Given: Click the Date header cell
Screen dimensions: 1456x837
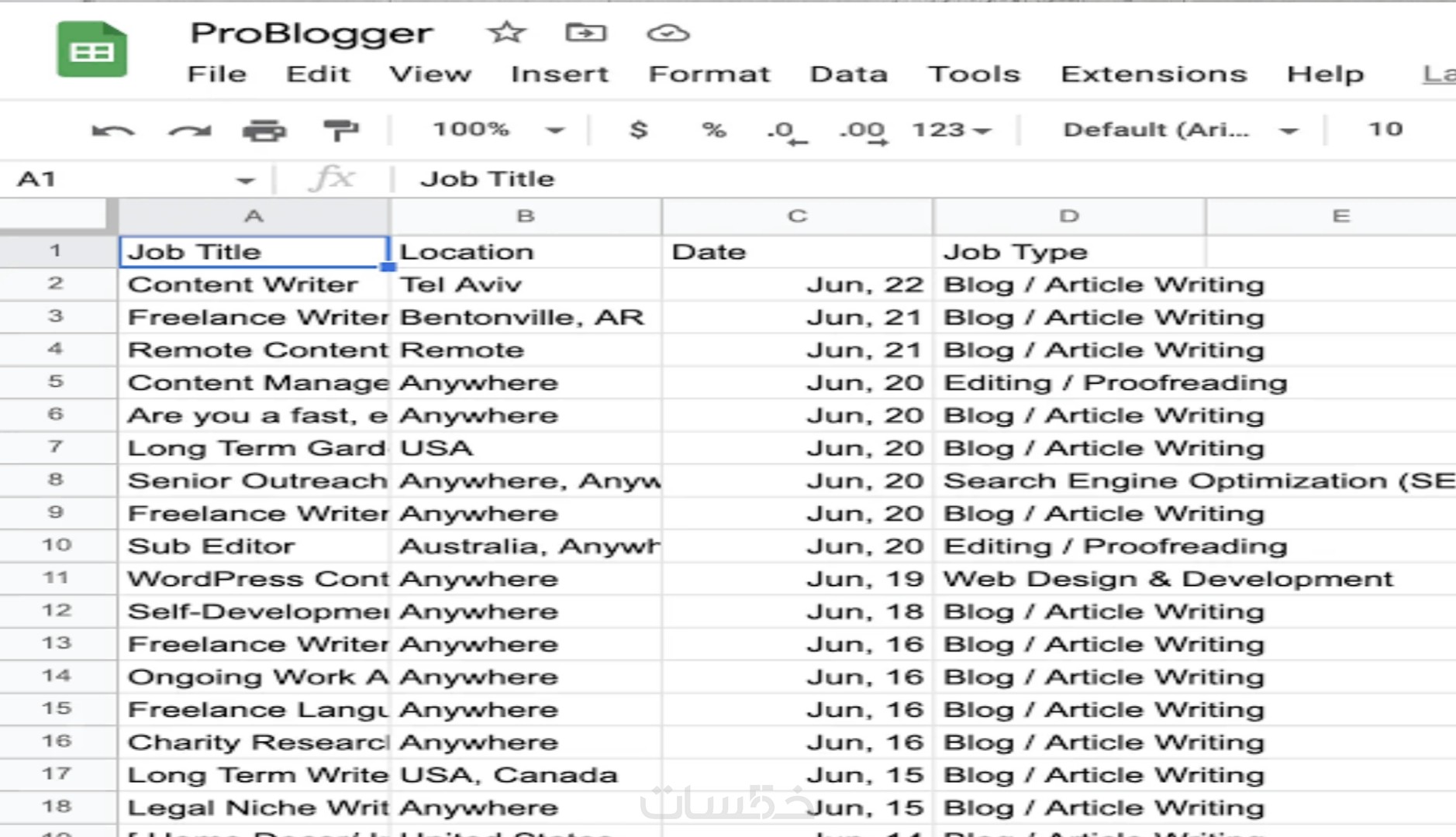Looking at the screenshot, I should [798, 252].
